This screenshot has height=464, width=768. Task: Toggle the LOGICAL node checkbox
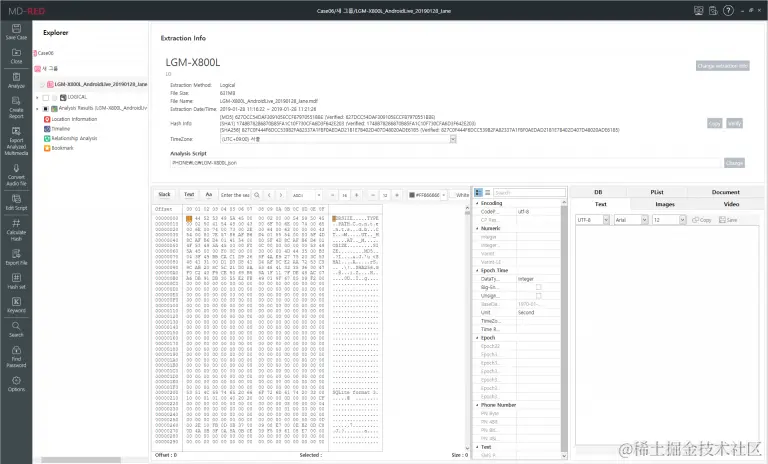[x=46, y=98]
